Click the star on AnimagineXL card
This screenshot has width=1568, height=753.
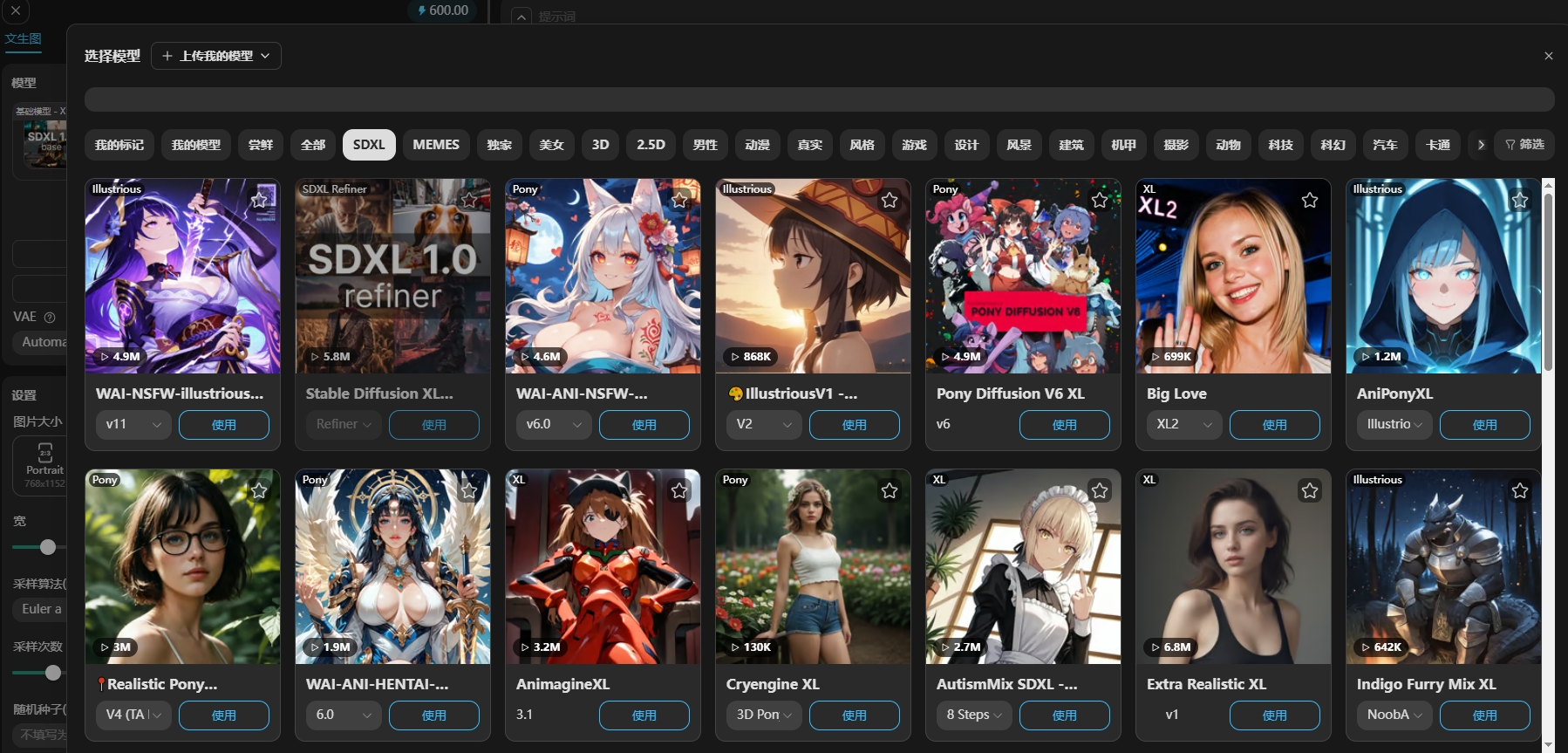click(x=679, y=490)
